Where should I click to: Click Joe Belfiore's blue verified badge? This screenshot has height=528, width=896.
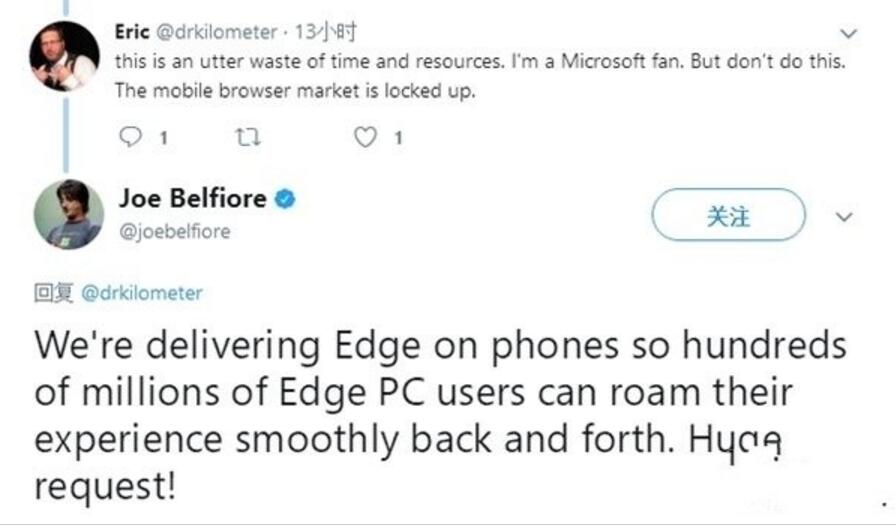coord(285,199)
